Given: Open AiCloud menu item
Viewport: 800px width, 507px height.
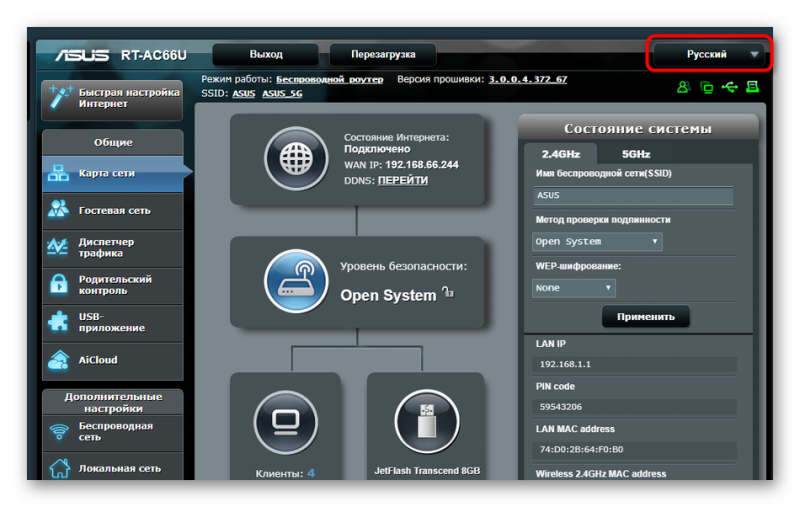Looking at the screenshot, I should (x=113, y=361).
